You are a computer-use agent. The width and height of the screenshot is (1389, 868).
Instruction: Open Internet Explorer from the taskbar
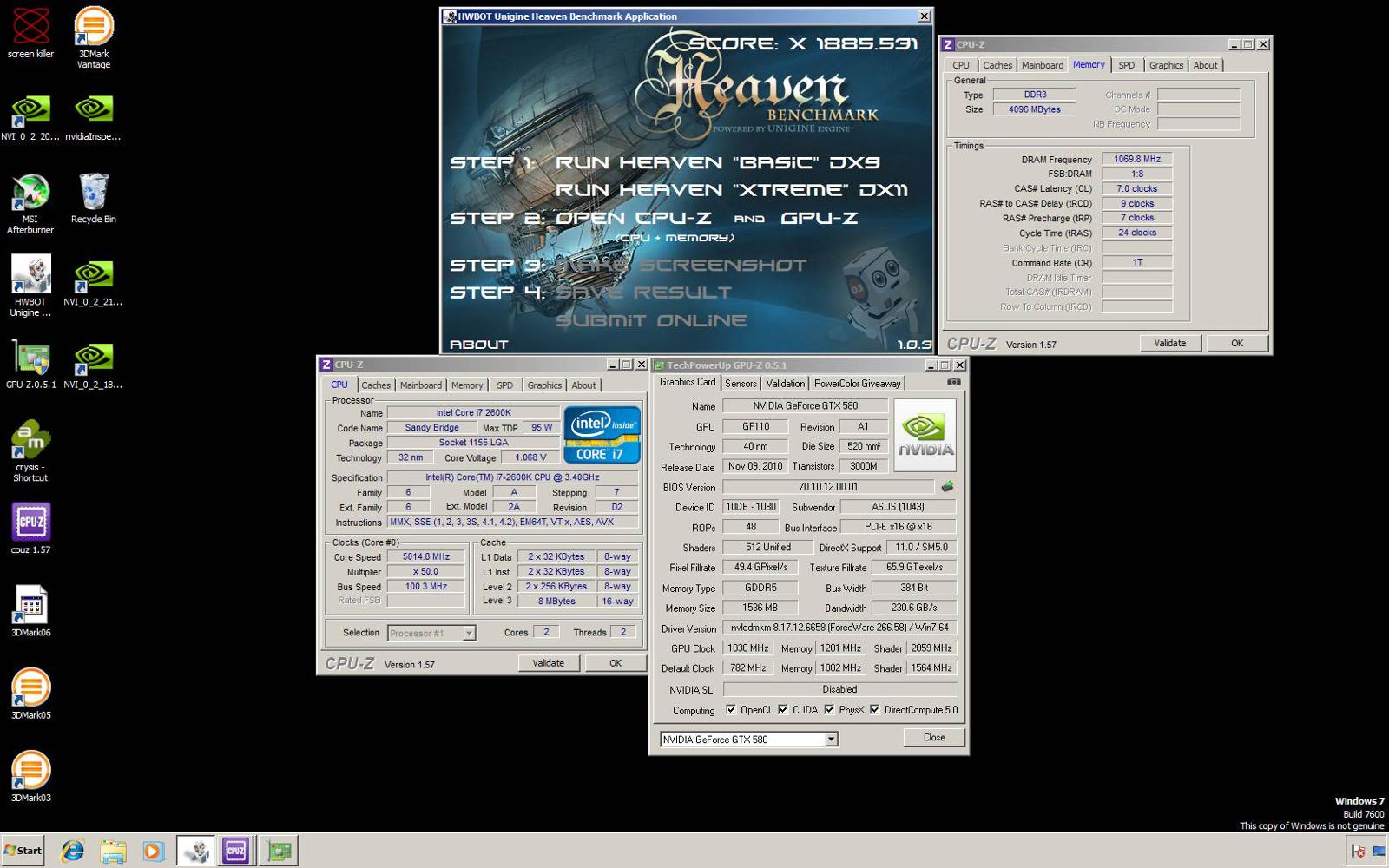(x=72, y=851)
